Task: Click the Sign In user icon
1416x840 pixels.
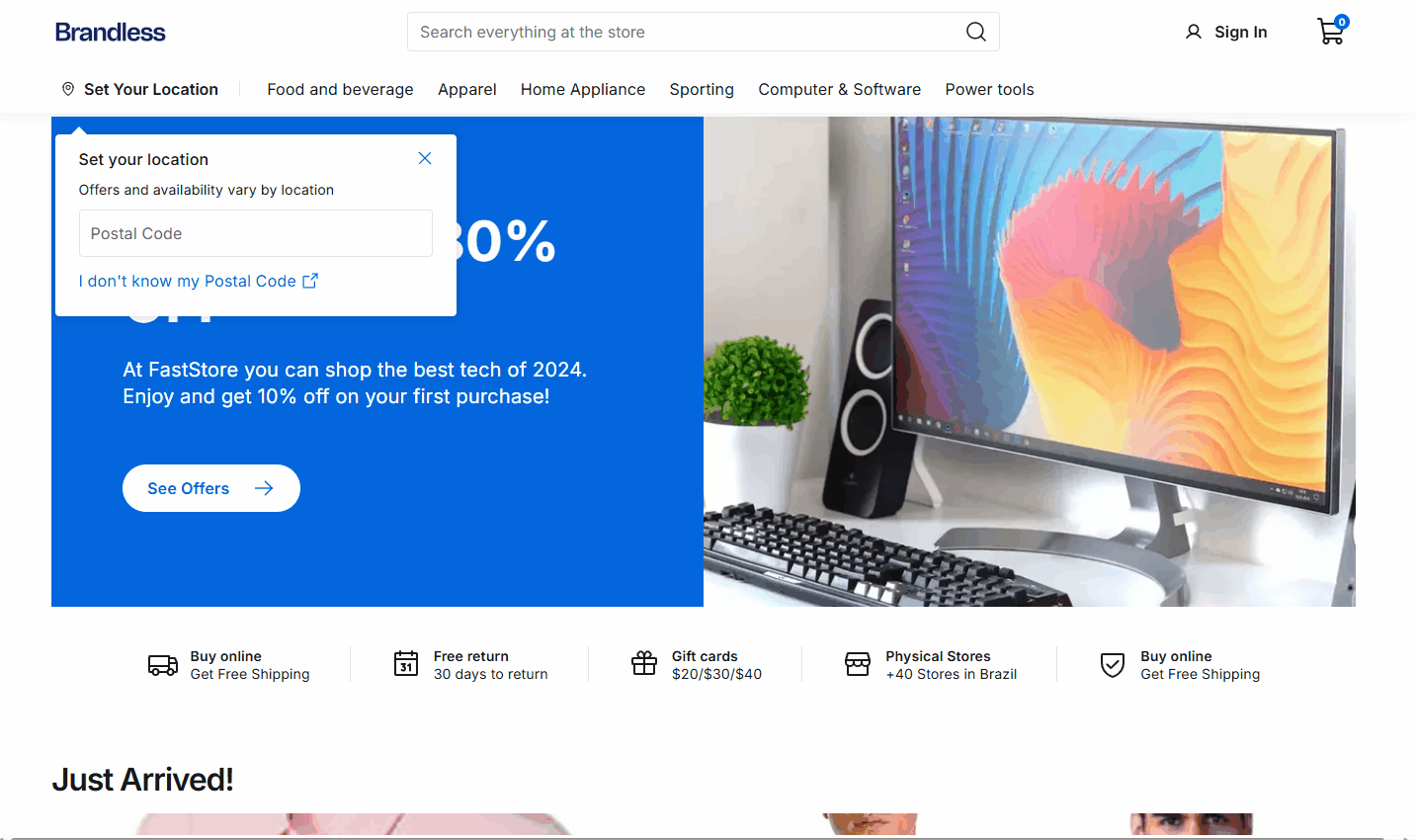Action: click(x=1194, y=32)
